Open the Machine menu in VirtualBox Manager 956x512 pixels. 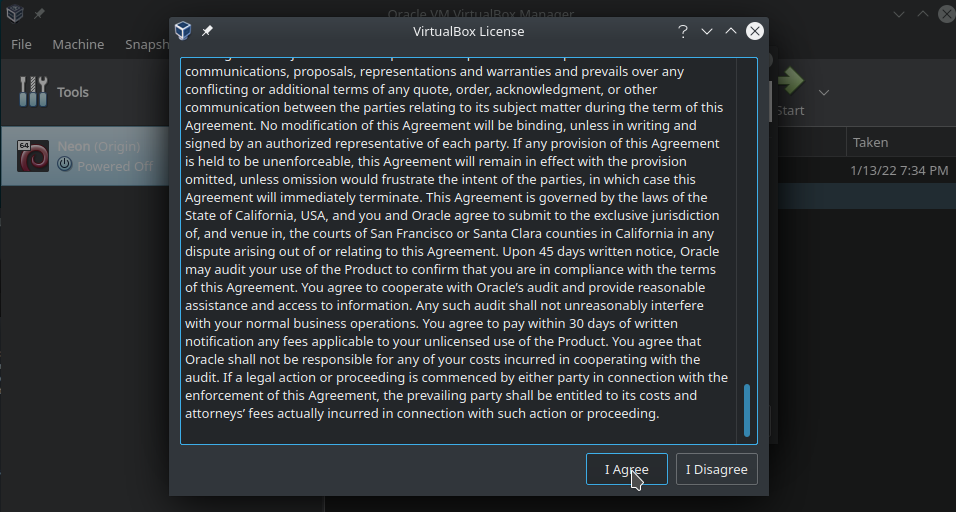click(x=78, y=44)
